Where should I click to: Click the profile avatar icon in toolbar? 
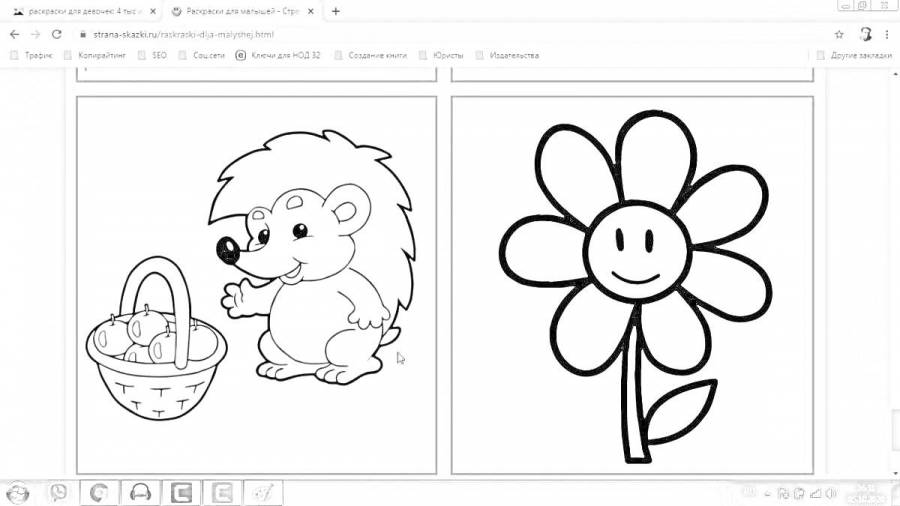tap(866, 33)
